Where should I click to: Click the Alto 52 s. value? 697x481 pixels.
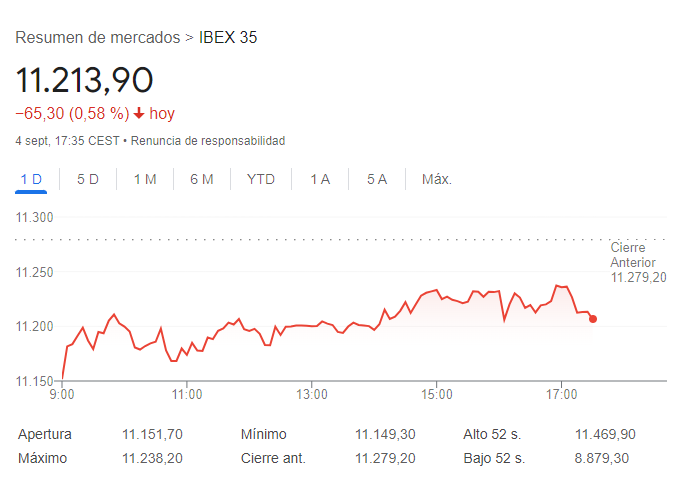click(605, 434)
